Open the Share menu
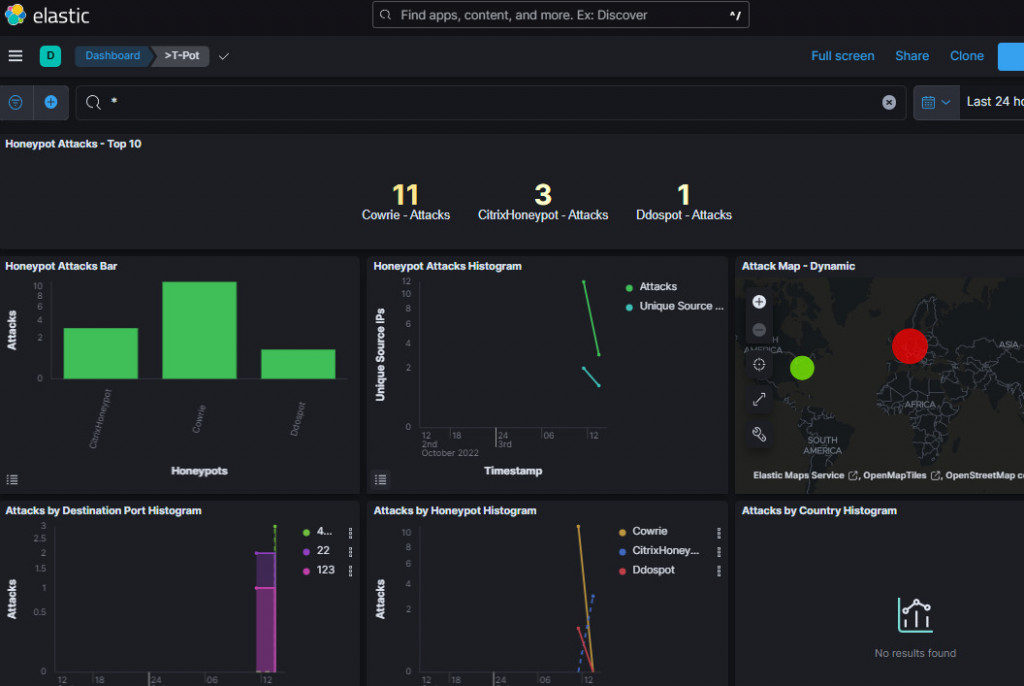This screenshot has width=1024, height=686. 912,56
